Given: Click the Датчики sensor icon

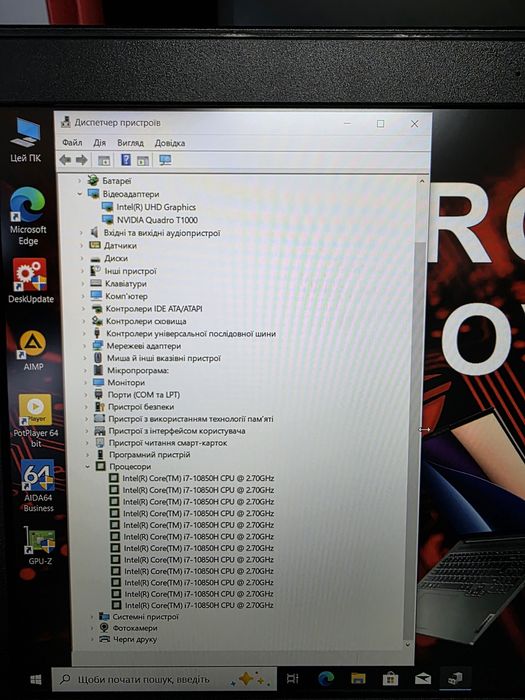Looking at the screenshot, I should [x=95, y=246].
